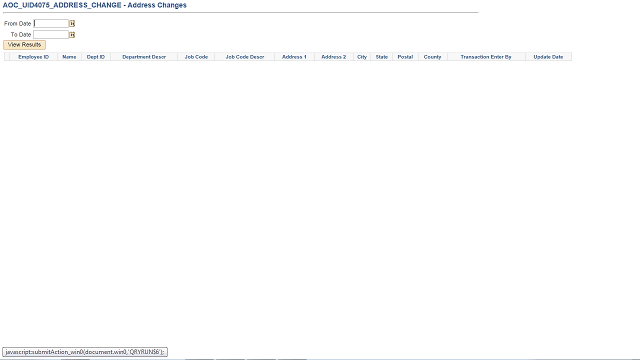
Task: Sort by County column header
Action: [x=433, y=57]
